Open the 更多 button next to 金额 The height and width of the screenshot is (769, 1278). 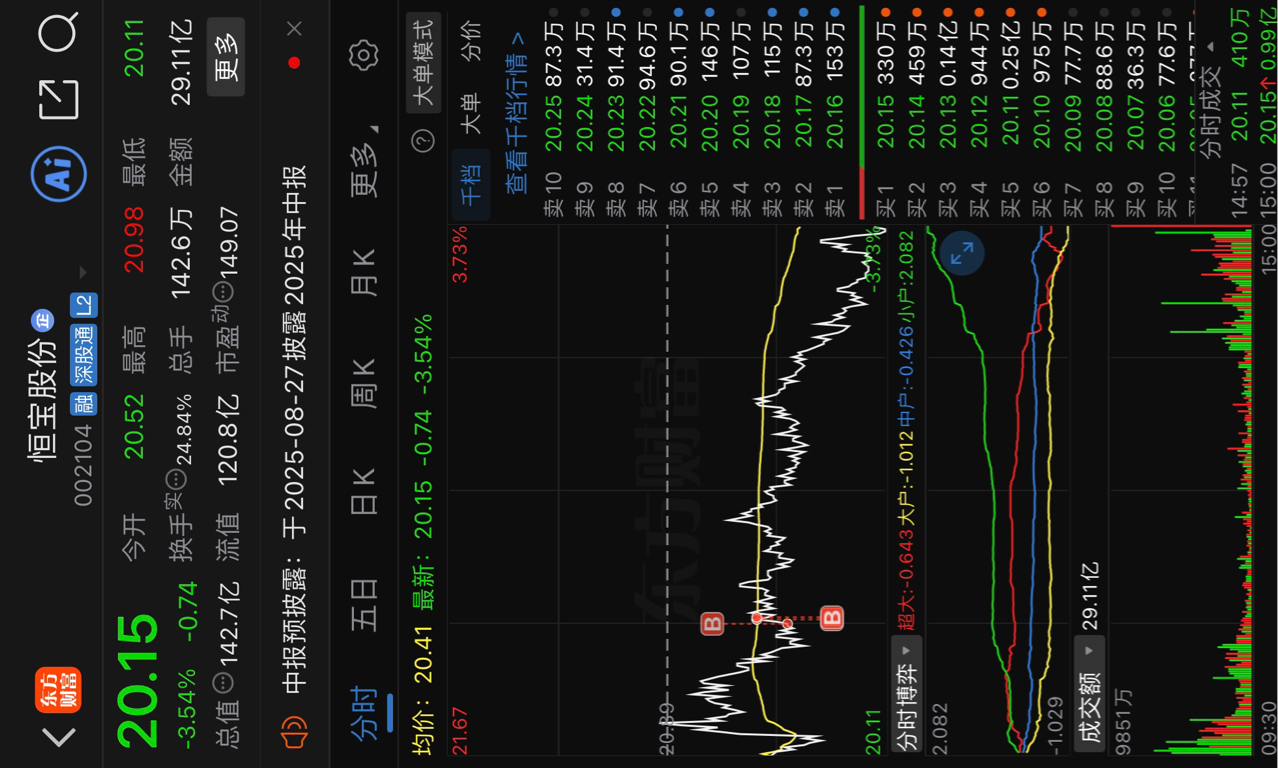click(226, 57)
